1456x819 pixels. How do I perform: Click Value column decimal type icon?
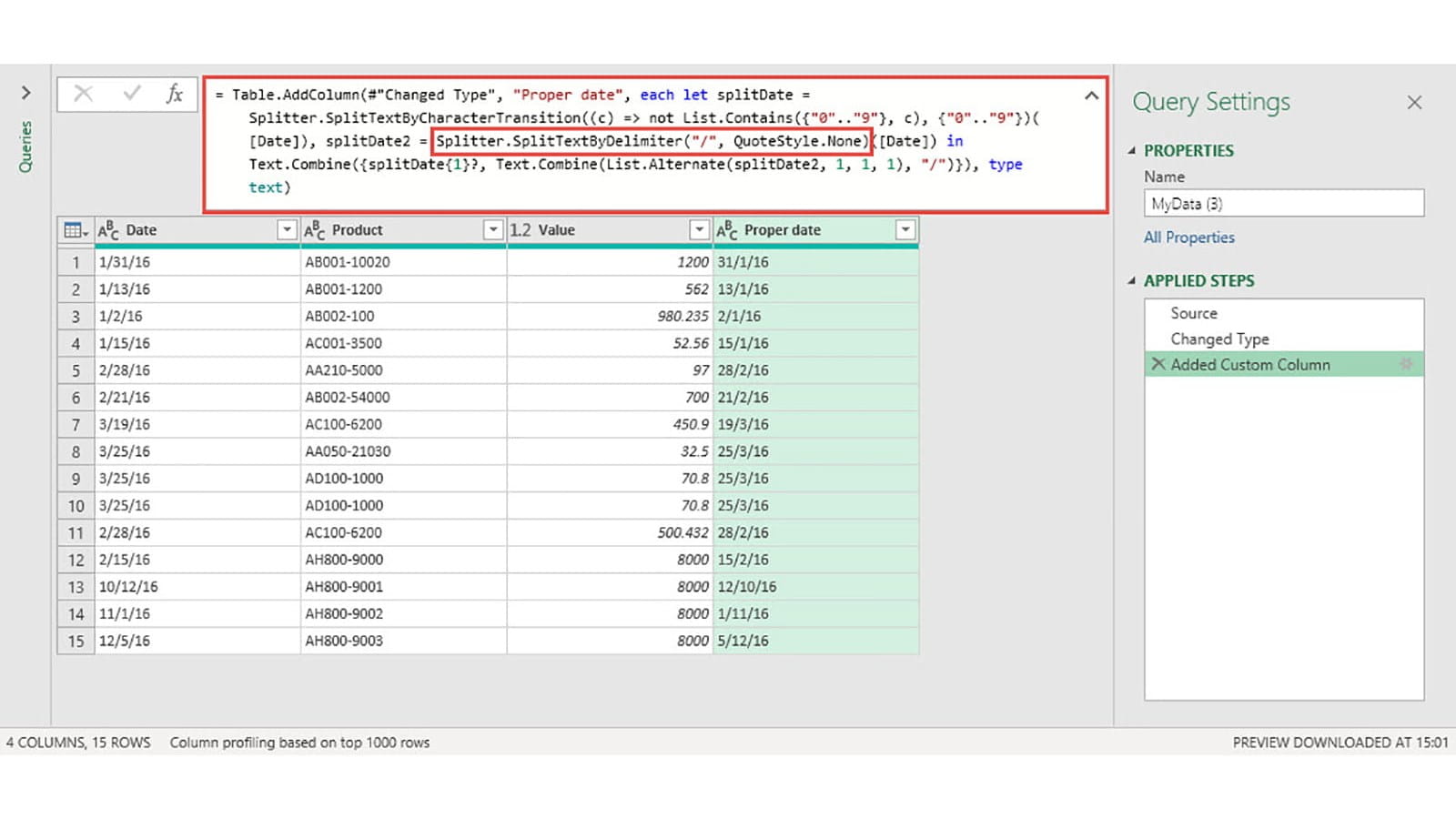pos(520,230)
